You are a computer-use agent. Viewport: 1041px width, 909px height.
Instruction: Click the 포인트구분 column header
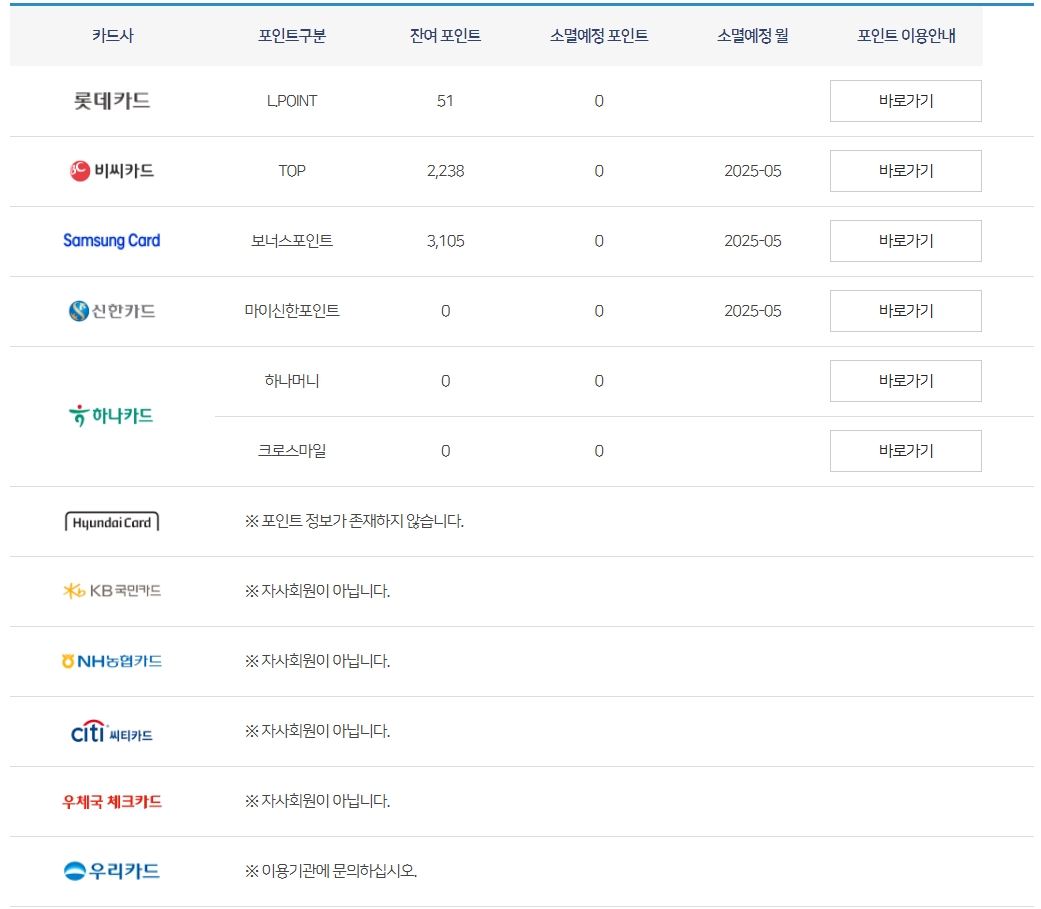tap(292, 36)
